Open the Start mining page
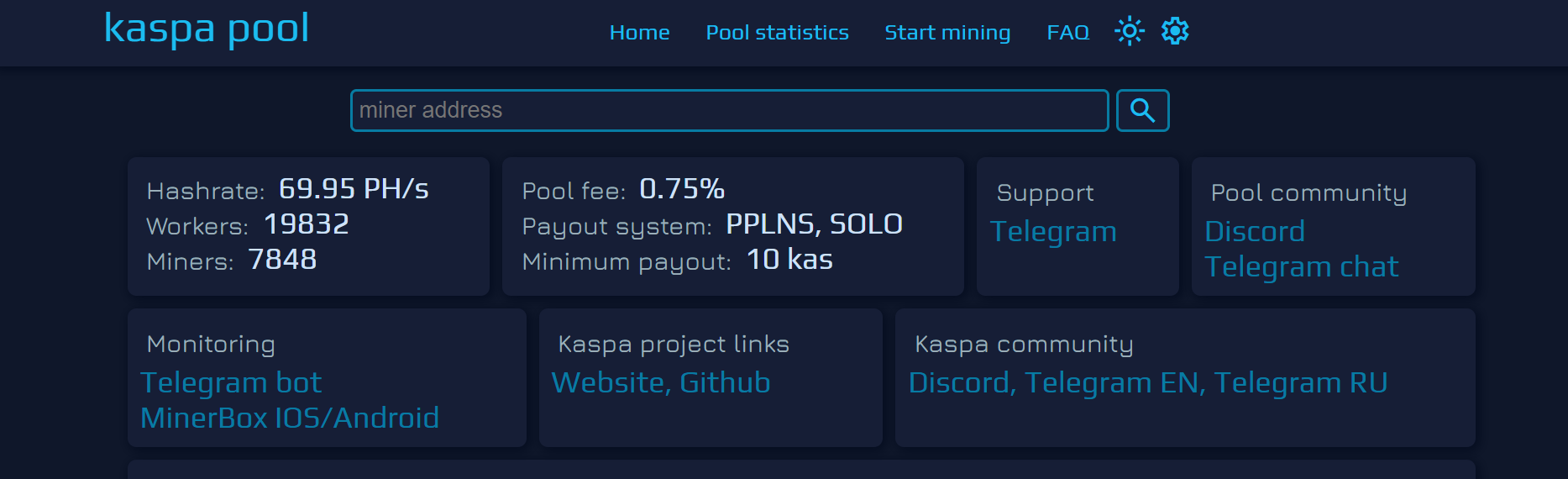This screenshot has height=479, width=1568. coord(947,33)
